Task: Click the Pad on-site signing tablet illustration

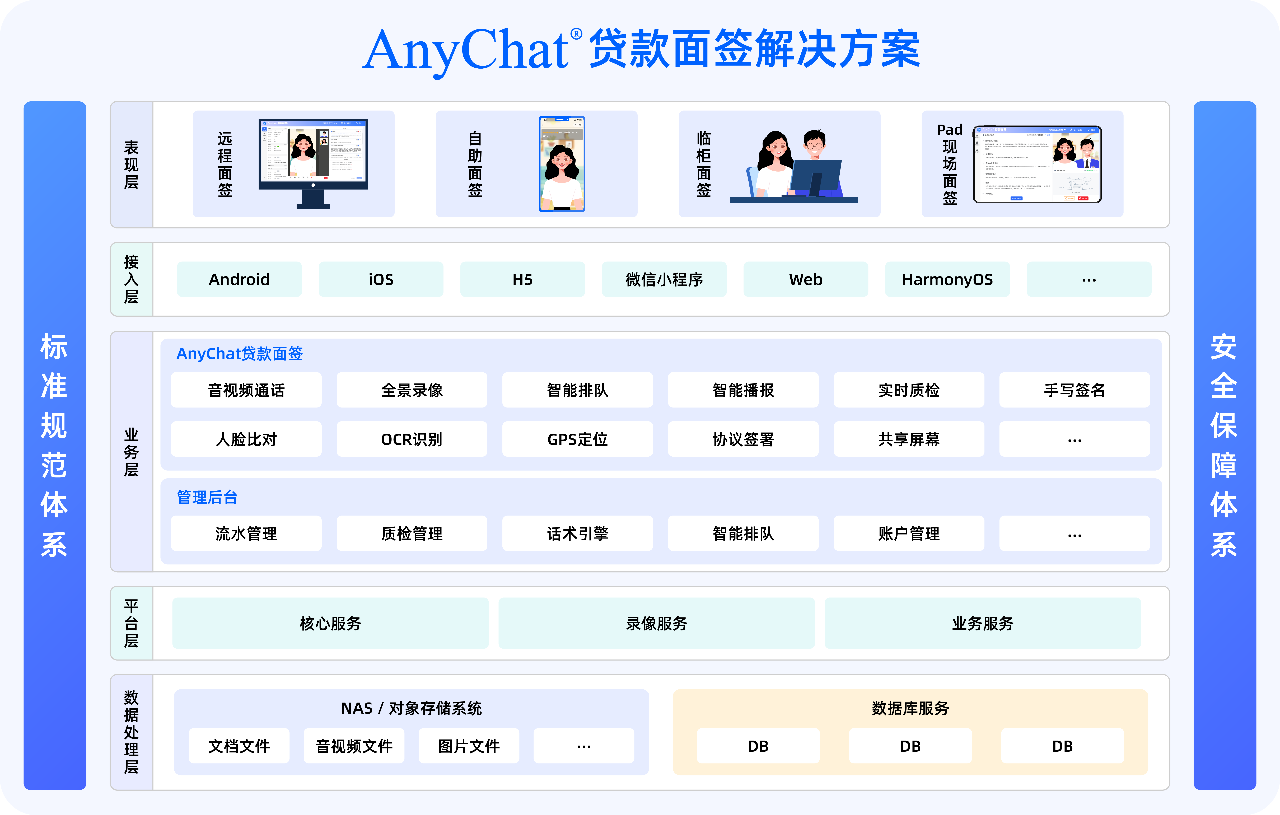Action: (1037, 164)
